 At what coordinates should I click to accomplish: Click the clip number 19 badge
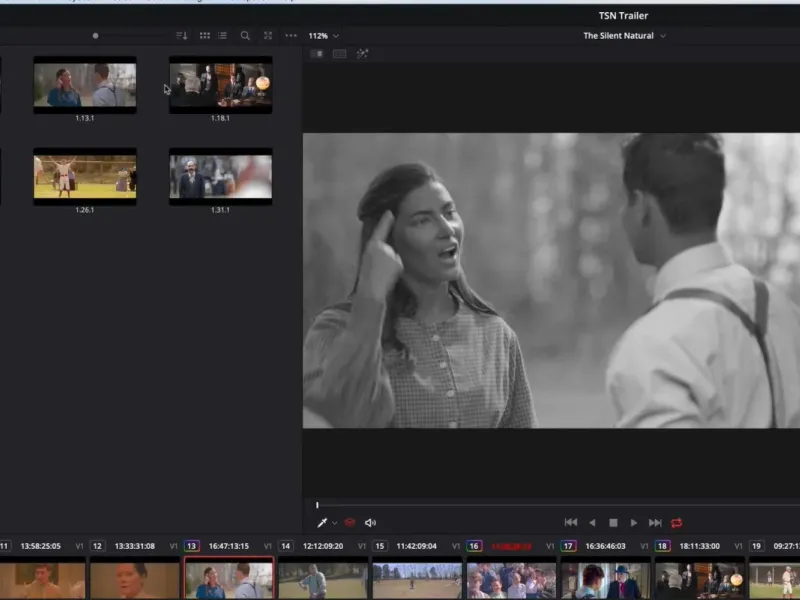coord(757,546)
